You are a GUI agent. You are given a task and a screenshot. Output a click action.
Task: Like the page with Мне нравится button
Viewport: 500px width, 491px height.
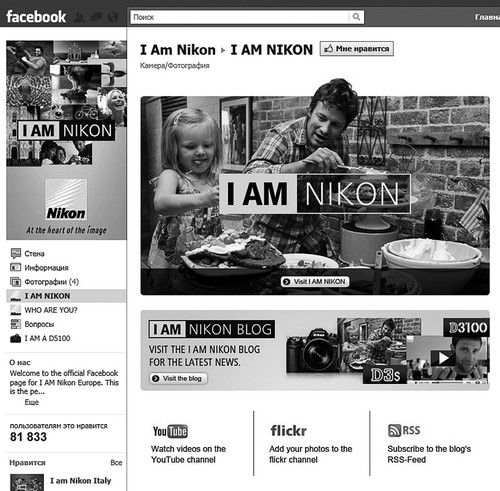coord(356,49)
